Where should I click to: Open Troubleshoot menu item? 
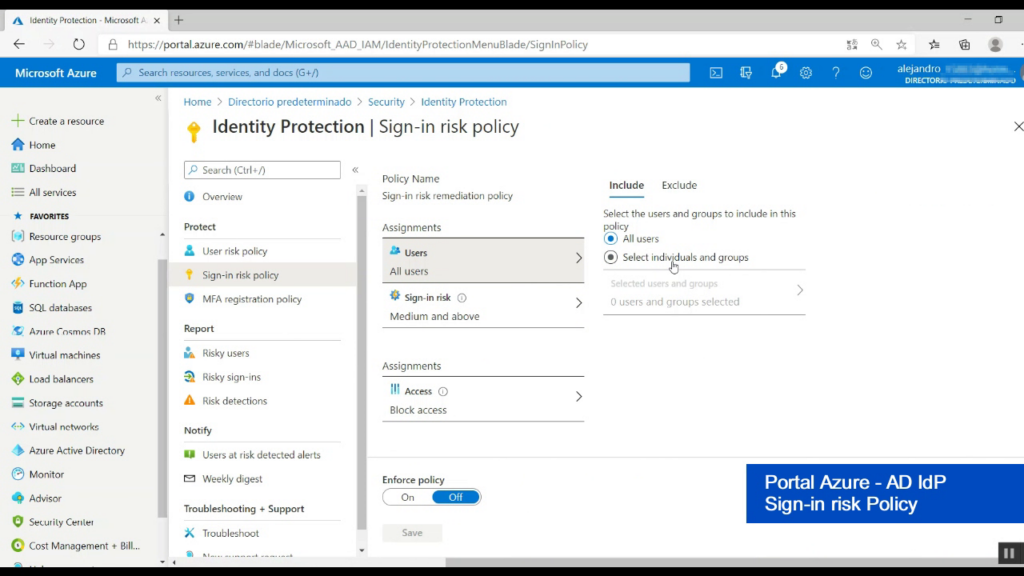[221, 534]
